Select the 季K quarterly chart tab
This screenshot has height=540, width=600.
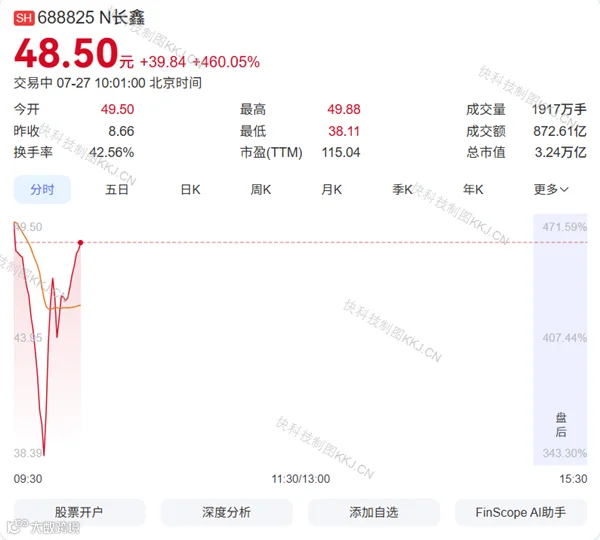pos(402,189)
